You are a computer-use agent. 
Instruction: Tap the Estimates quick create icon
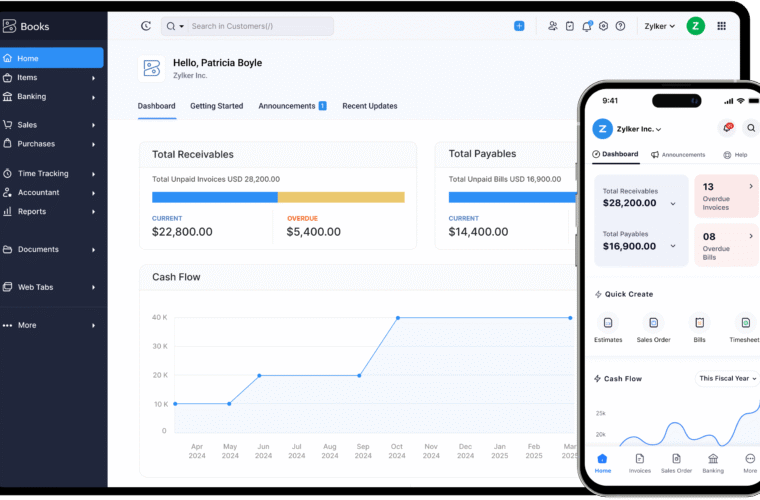pyautogui.click(x=608, y=323)
